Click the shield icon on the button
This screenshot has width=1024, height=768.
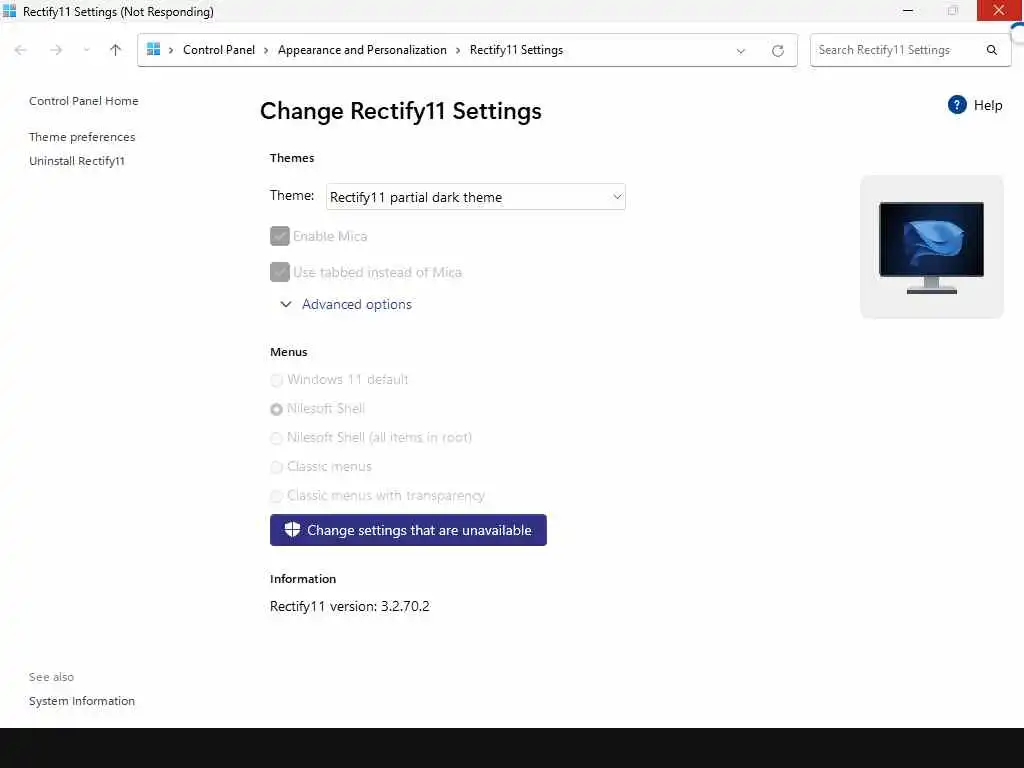(x=292, y=530)
